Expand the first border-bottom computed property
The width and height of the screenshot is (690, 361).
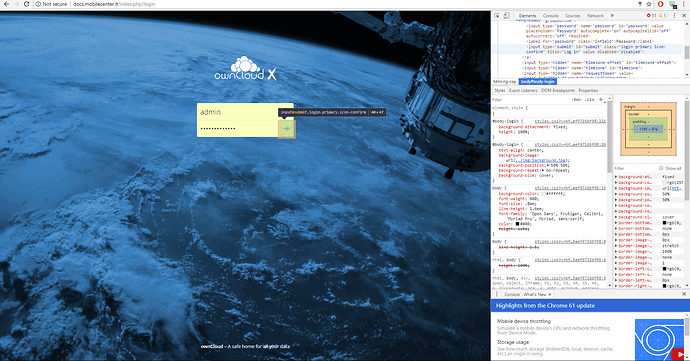click(616, 223)
